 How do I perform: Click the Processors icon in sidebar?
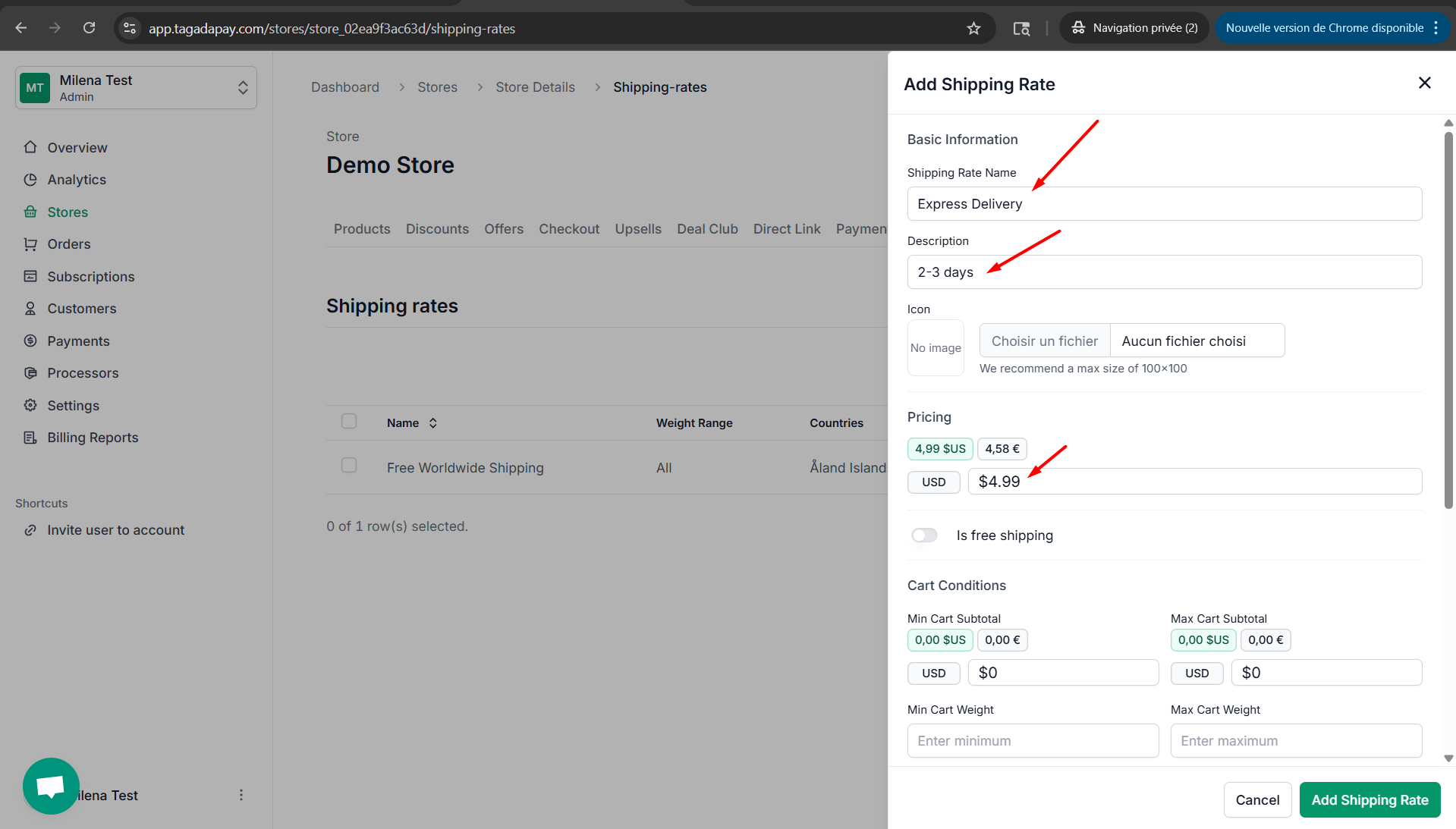tap(30, 373)
